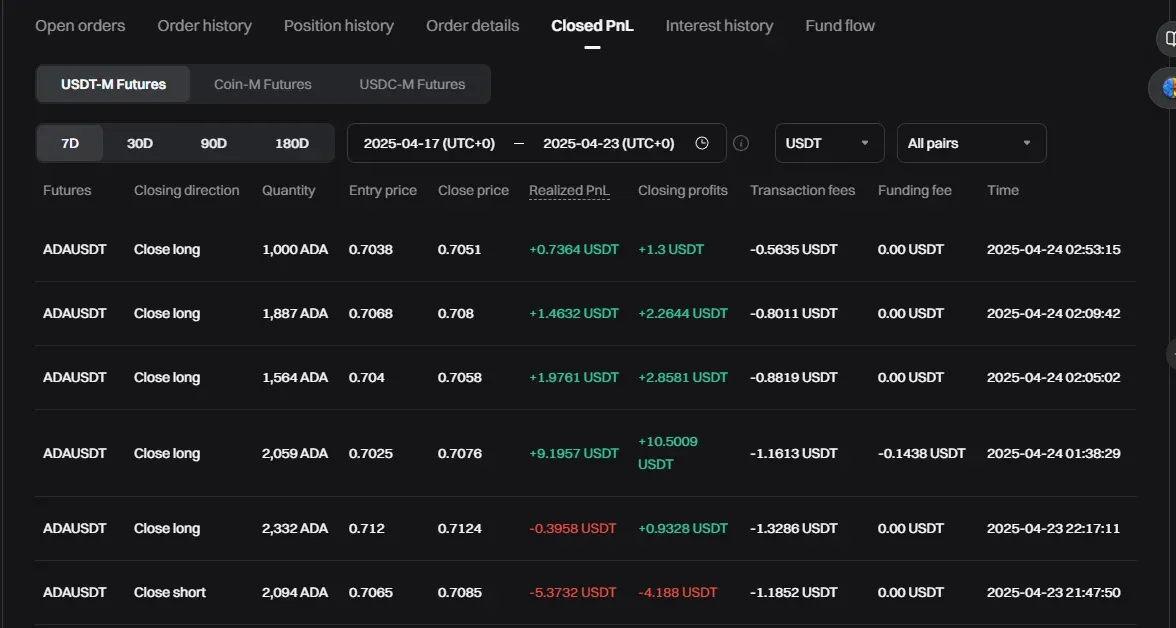Screen dimensions: 1176x628
Task: Select the 180D time range
Action: 291,143
